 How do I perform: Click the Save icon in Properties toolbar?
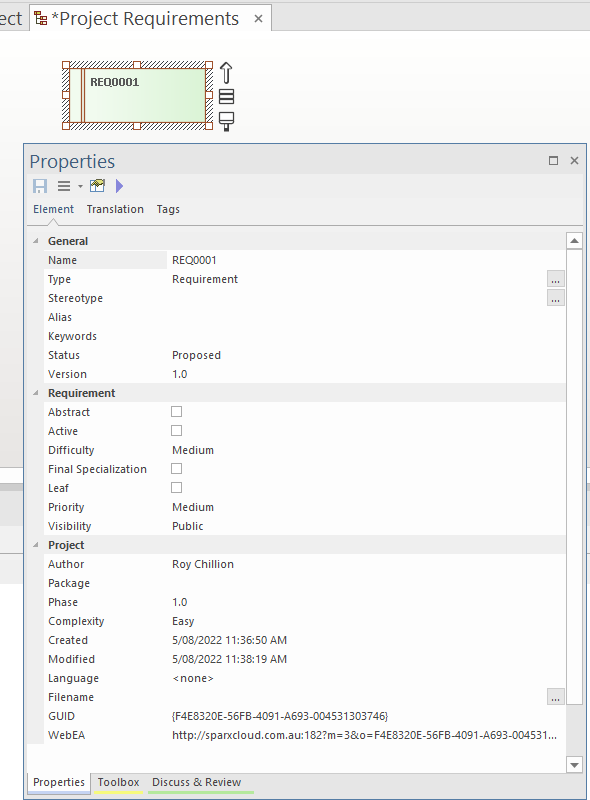pos(40,186)
